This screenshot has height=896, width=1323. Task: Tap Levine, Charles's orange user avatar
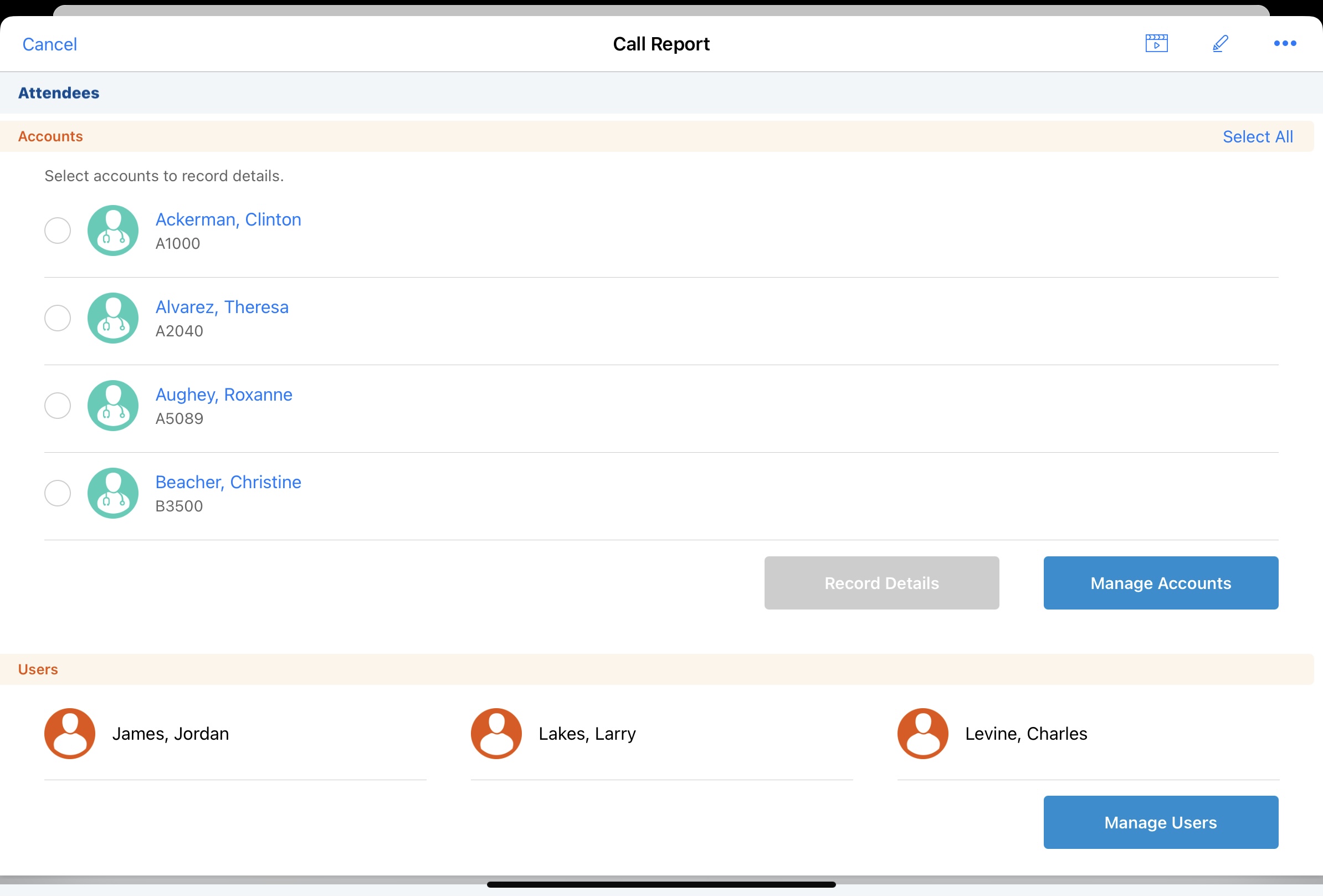point(922,733)
